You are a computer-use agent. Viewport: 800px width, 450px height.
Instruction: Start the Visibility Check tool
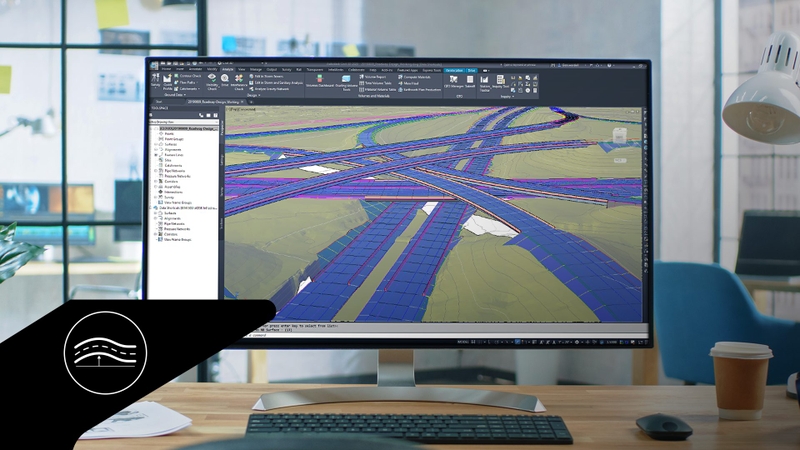(x=212, y=82)
